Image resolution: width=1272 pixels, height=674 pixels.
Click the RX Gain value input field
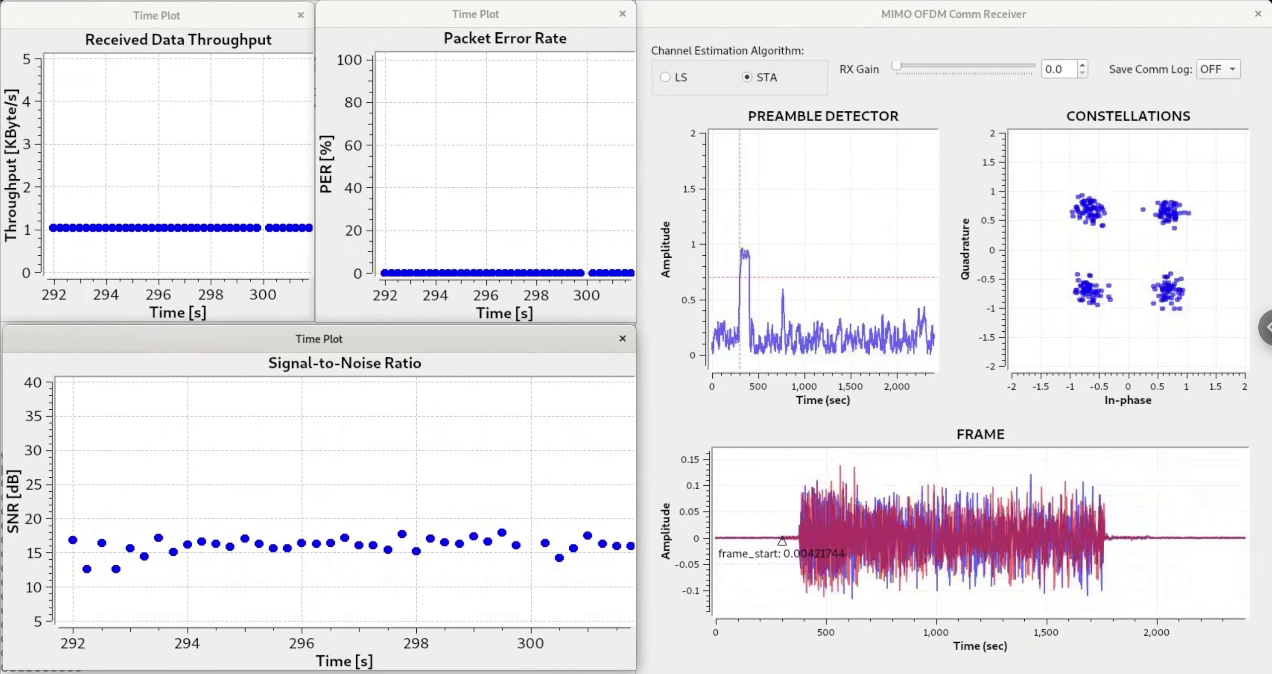click(1058, 69)
